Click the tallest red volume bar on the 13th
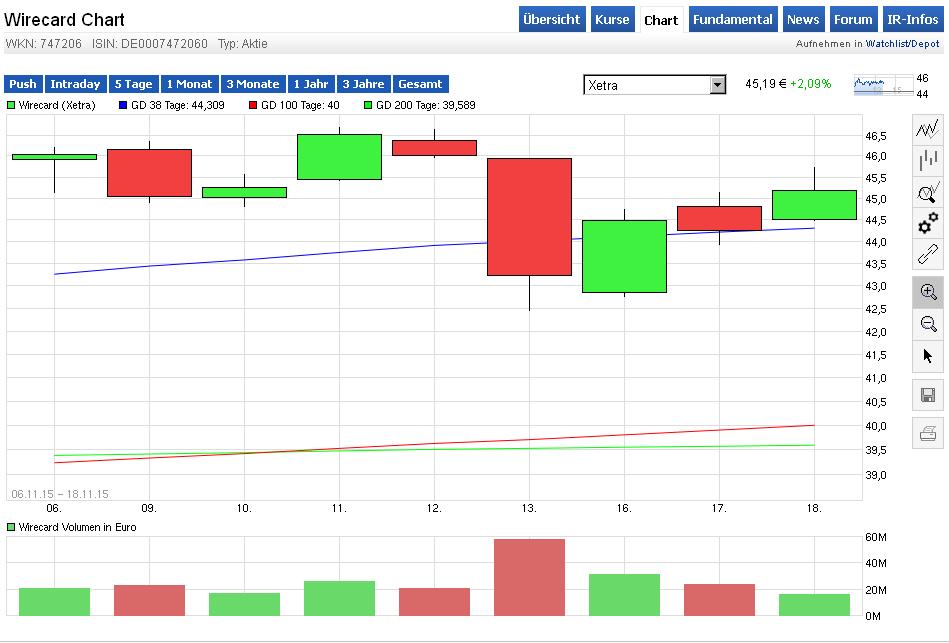Image resolution: width=949 pixels, height=643 pixels. click(x=530, y=577)
